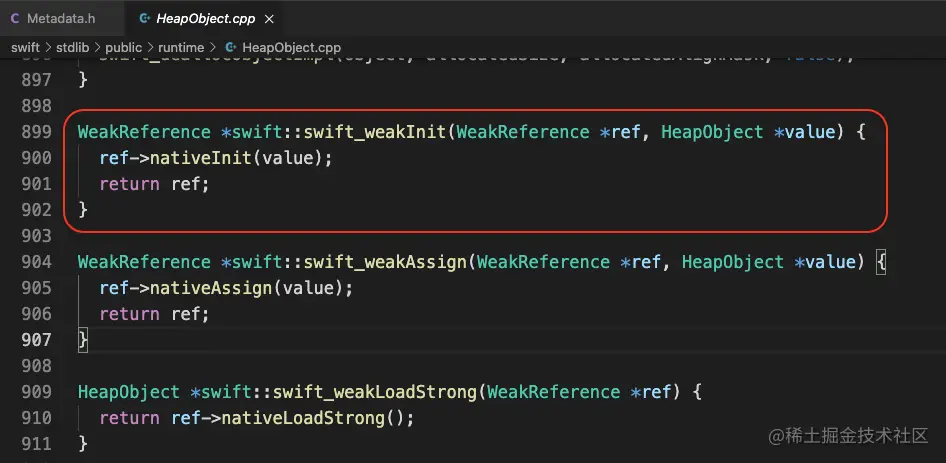Click the C file icon on Metadata.h tab
This screenshot has height=463, width=946.
(x=15, y=19)
